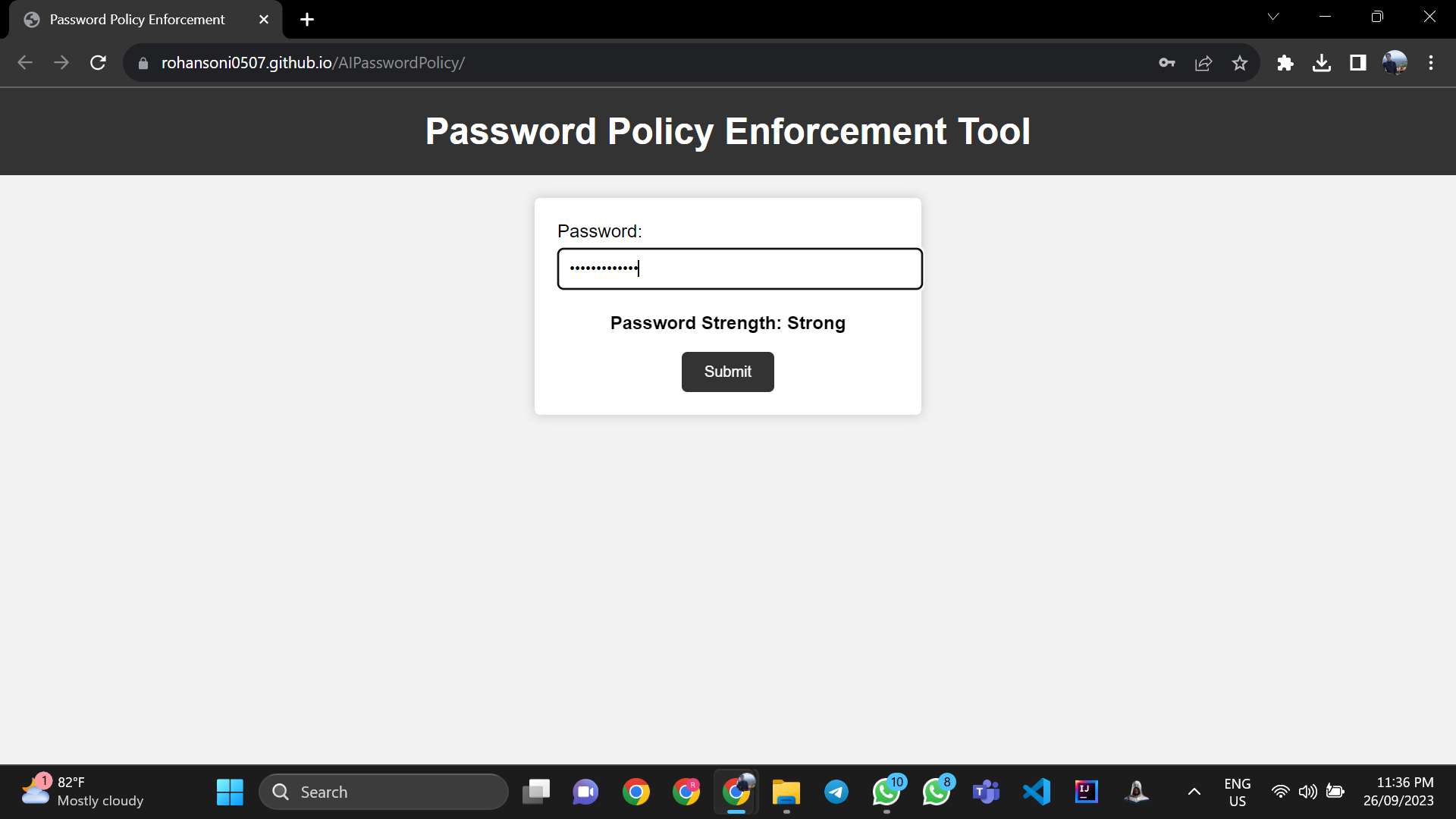Open Chrome three-dot menu

1431,63
